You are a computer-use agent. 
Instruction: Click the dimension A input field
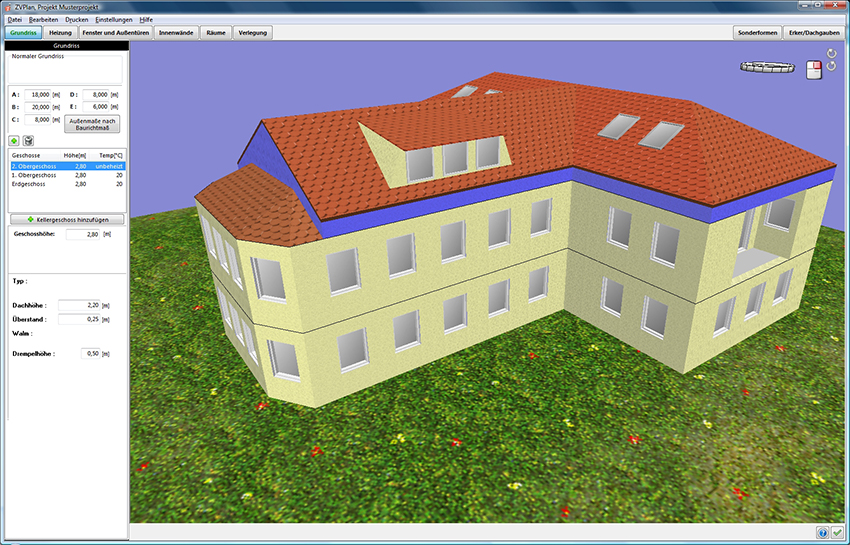click(37, 94)
